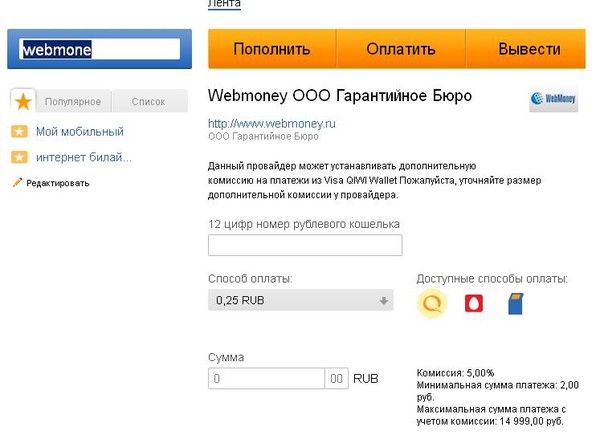Click pencil icon next to Редактировать
The image size is (600, 435).
pos(17,182)
